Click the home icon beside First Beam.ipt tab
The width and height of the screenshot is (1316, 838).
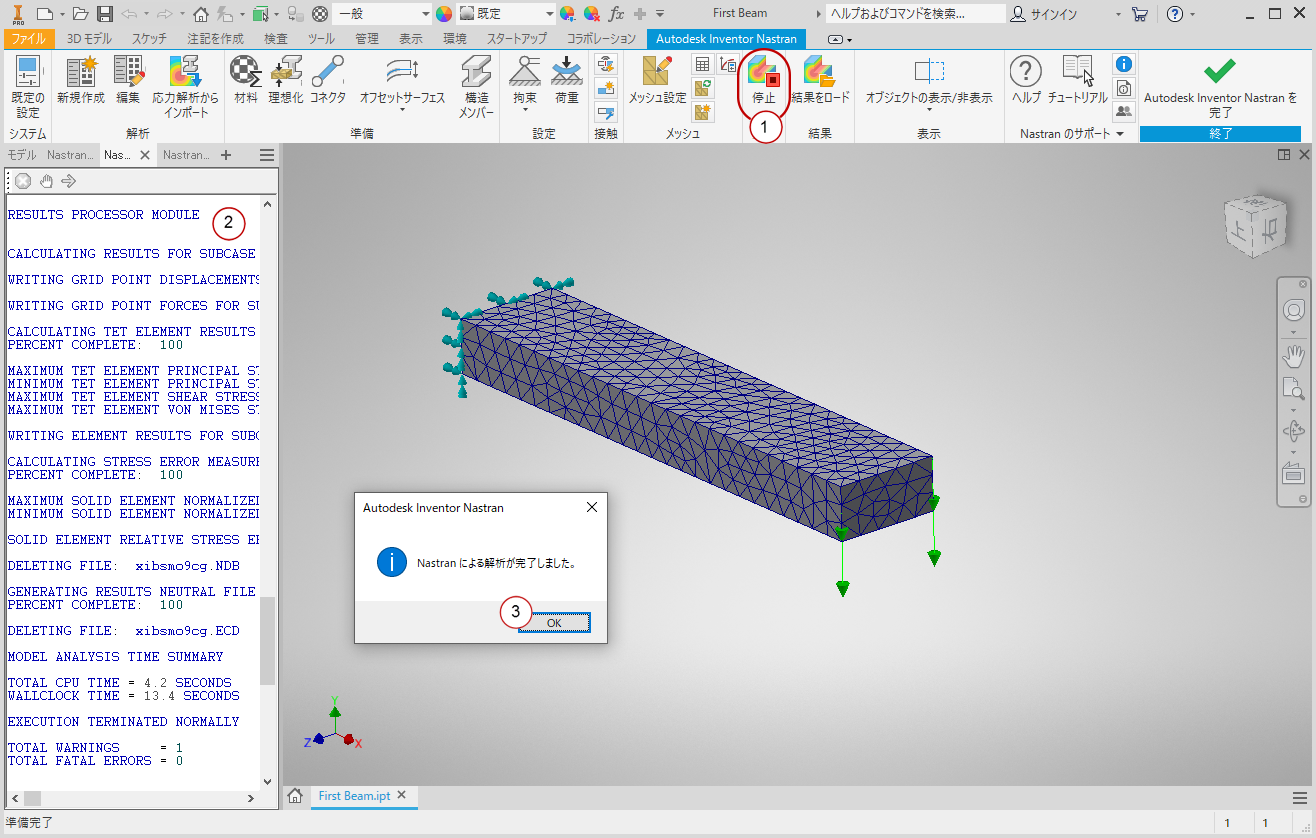(296, 796)
